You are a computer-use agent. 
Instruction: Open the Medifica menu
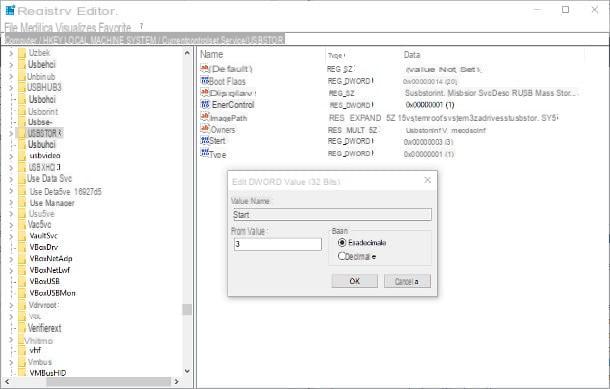coord(36,28)
